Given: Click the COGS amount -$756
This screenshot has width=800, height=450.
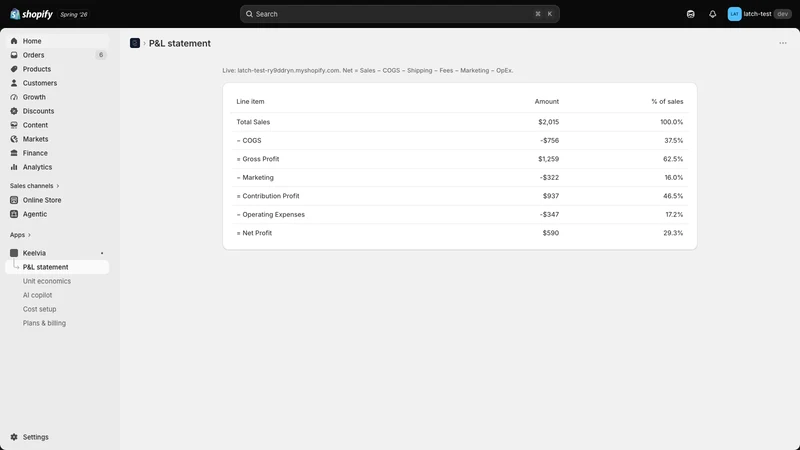Looking at the screenshot, I should pyautogui.click(x=549, y=140).
